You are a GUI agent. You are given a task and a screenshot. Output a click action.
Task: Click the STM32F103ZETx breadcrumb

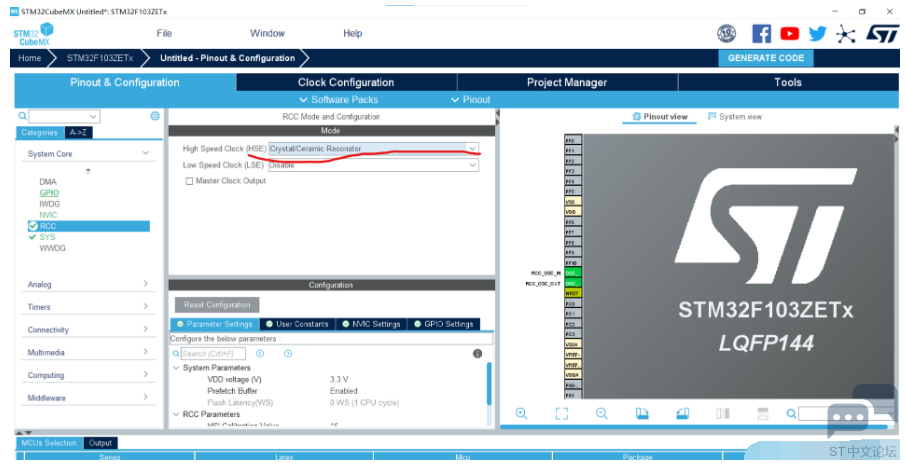click(x=99, y=58)
